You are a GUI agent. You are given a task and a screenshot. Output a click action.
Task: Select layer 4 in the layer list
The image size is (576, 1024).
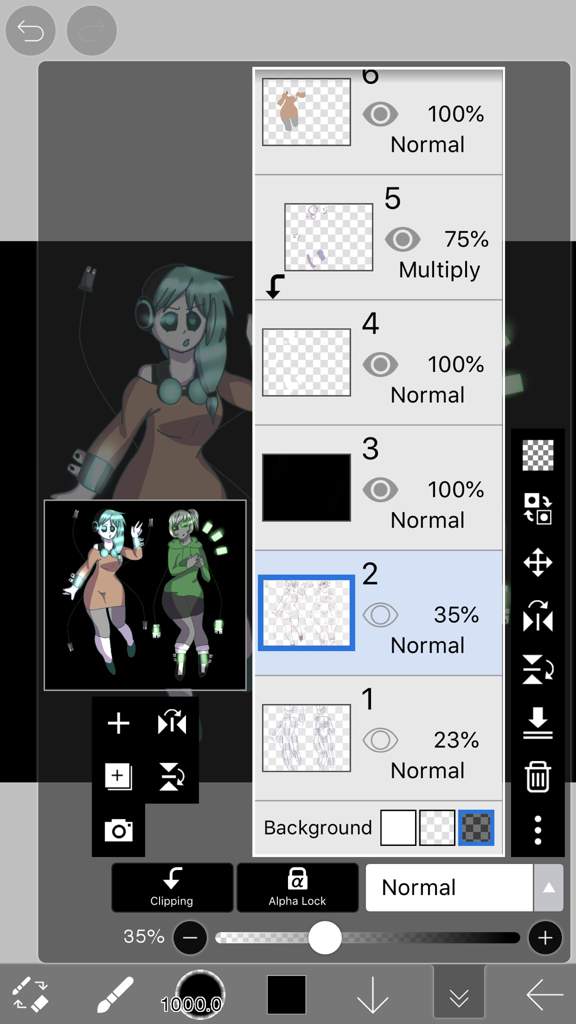tap(378, 363)
